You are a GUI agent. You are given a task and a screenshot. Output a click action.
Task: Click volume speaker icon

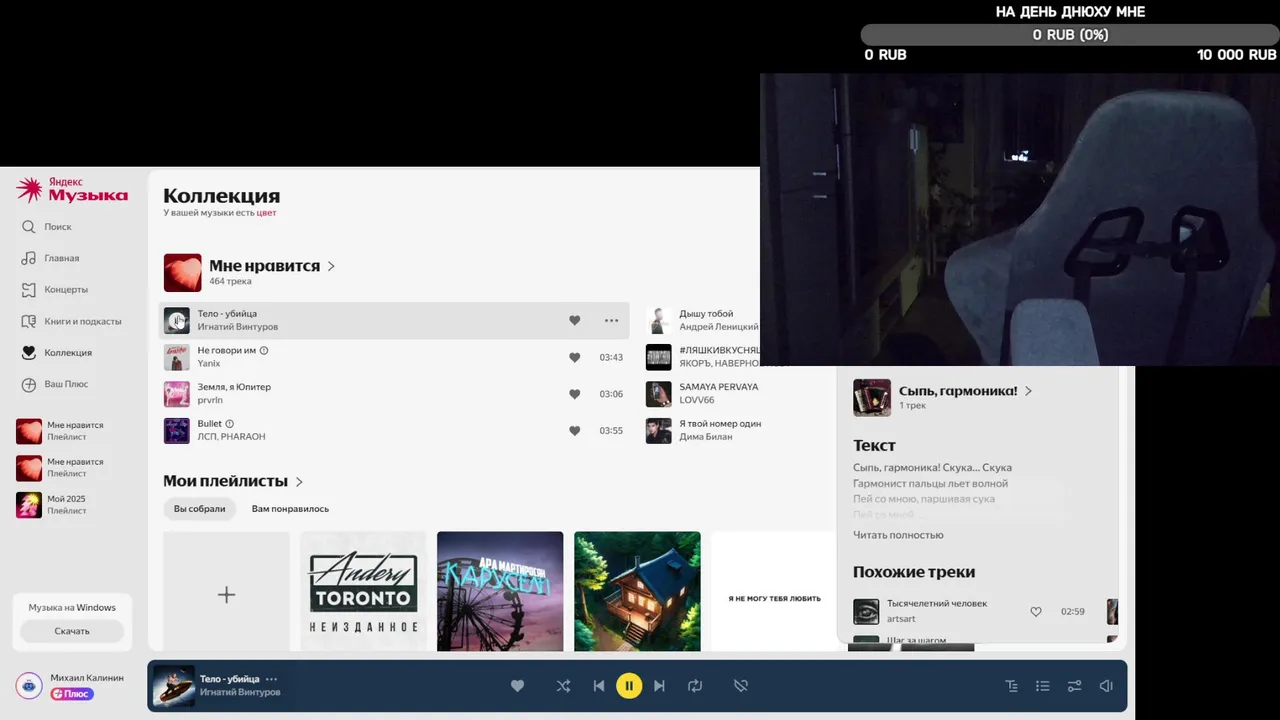pos(1106,686)
